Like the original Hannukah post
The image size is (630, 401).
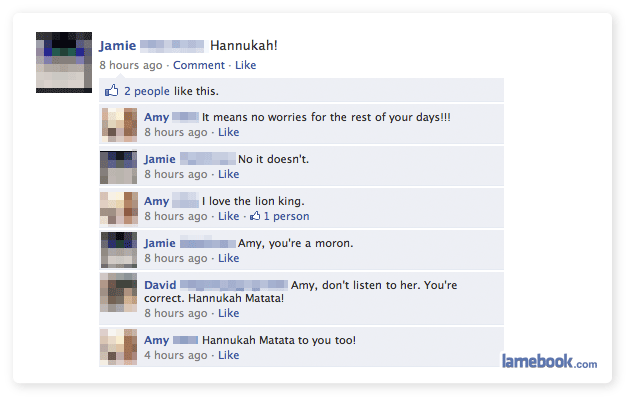coord(245,65)
